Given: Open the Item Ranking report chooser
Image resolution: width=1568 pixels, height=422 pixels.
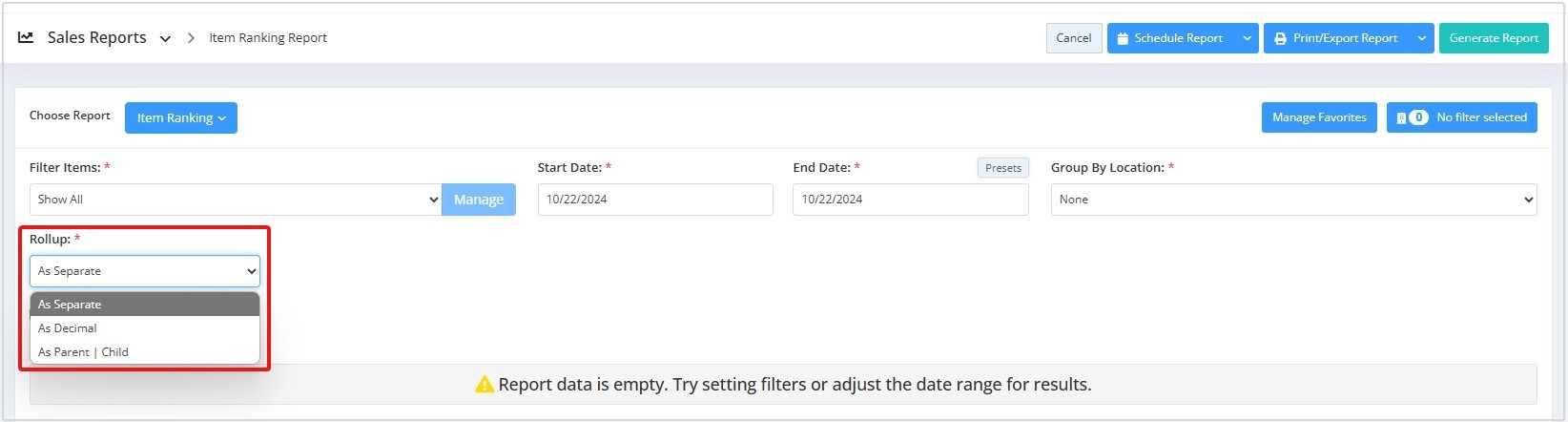Looking at the screenshot, I should coord(181,117).
